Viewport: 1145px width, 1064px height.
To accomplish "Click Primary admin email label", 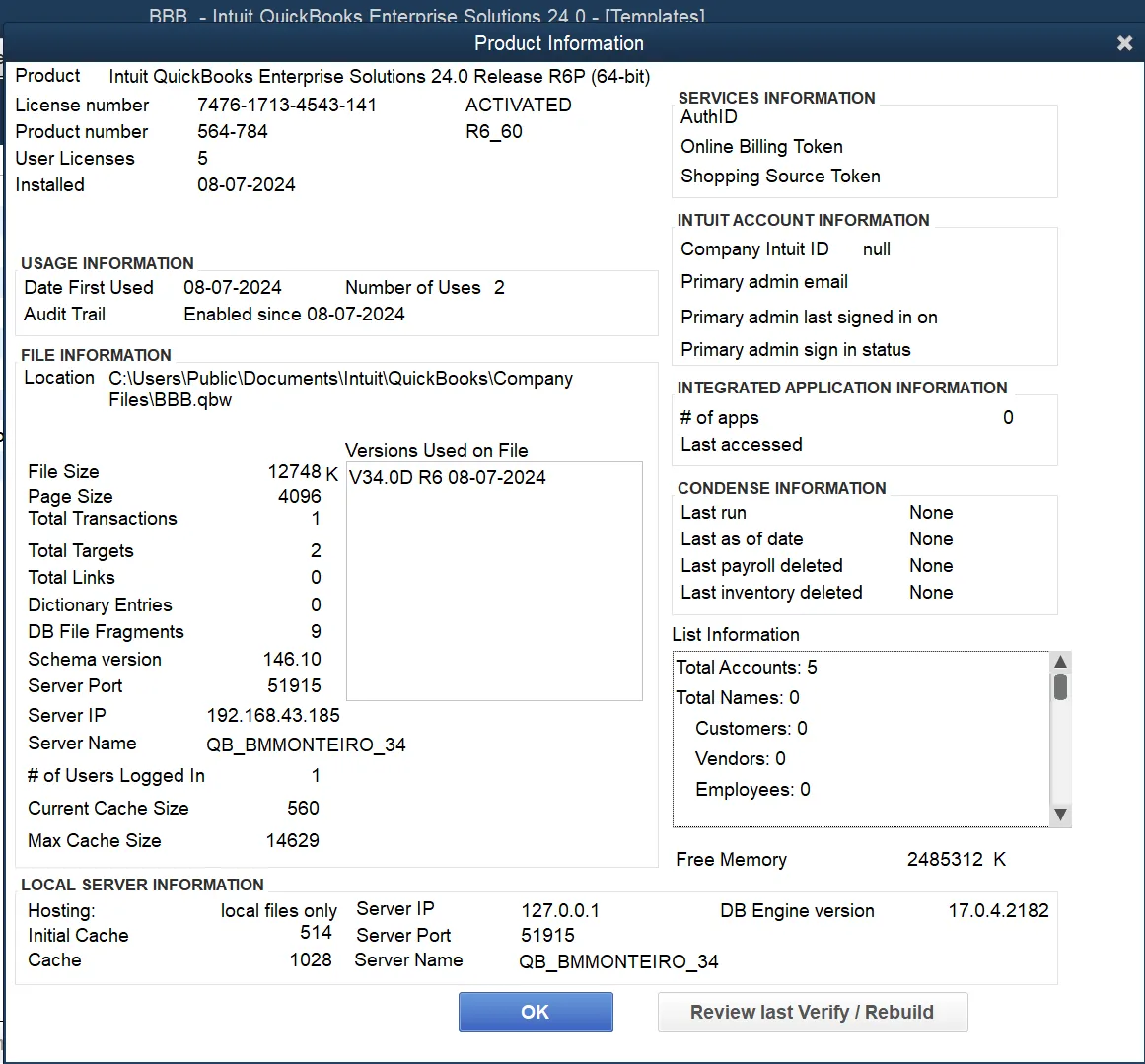I will coord(764,282).
